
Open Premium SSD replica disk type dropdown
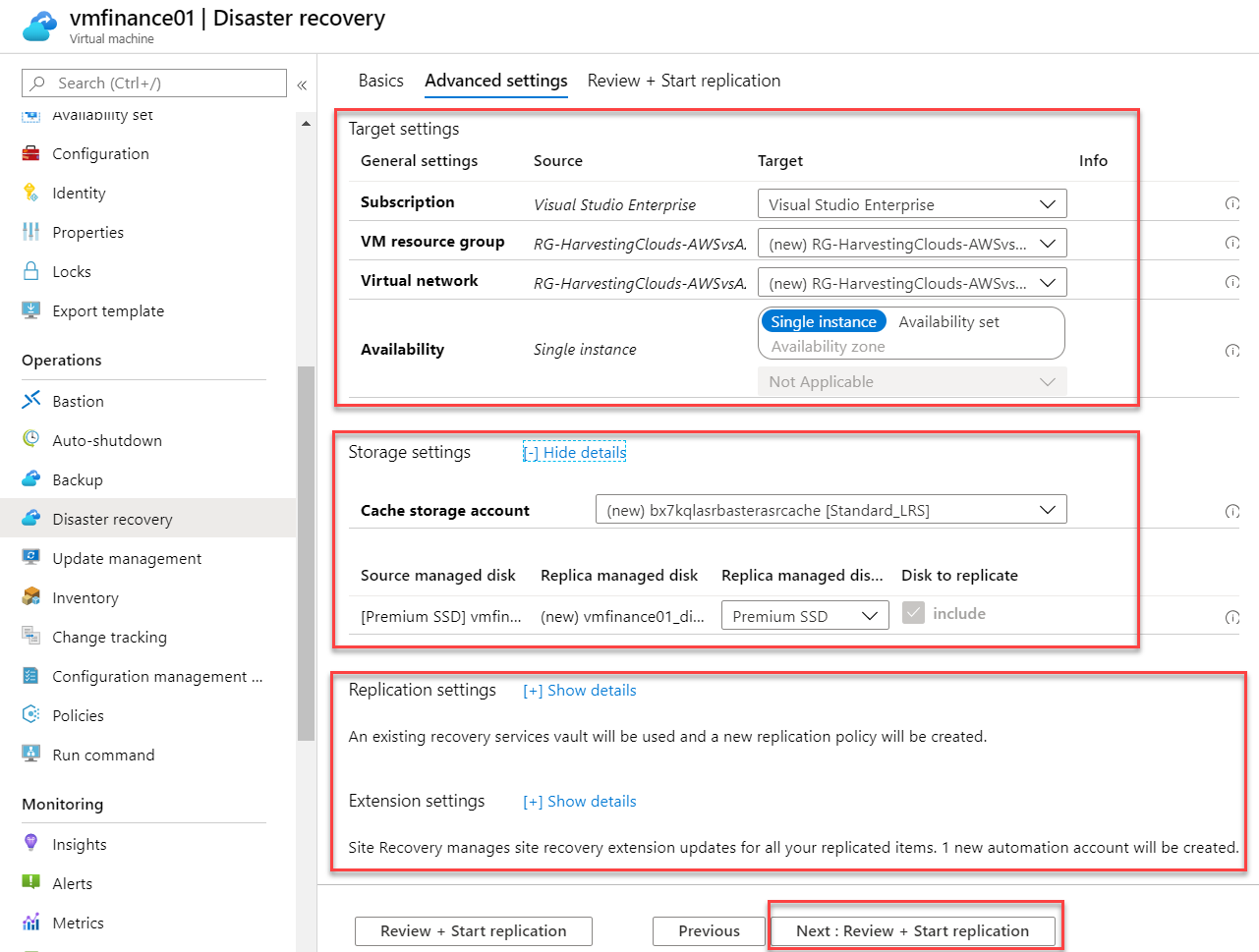point(805,616)
